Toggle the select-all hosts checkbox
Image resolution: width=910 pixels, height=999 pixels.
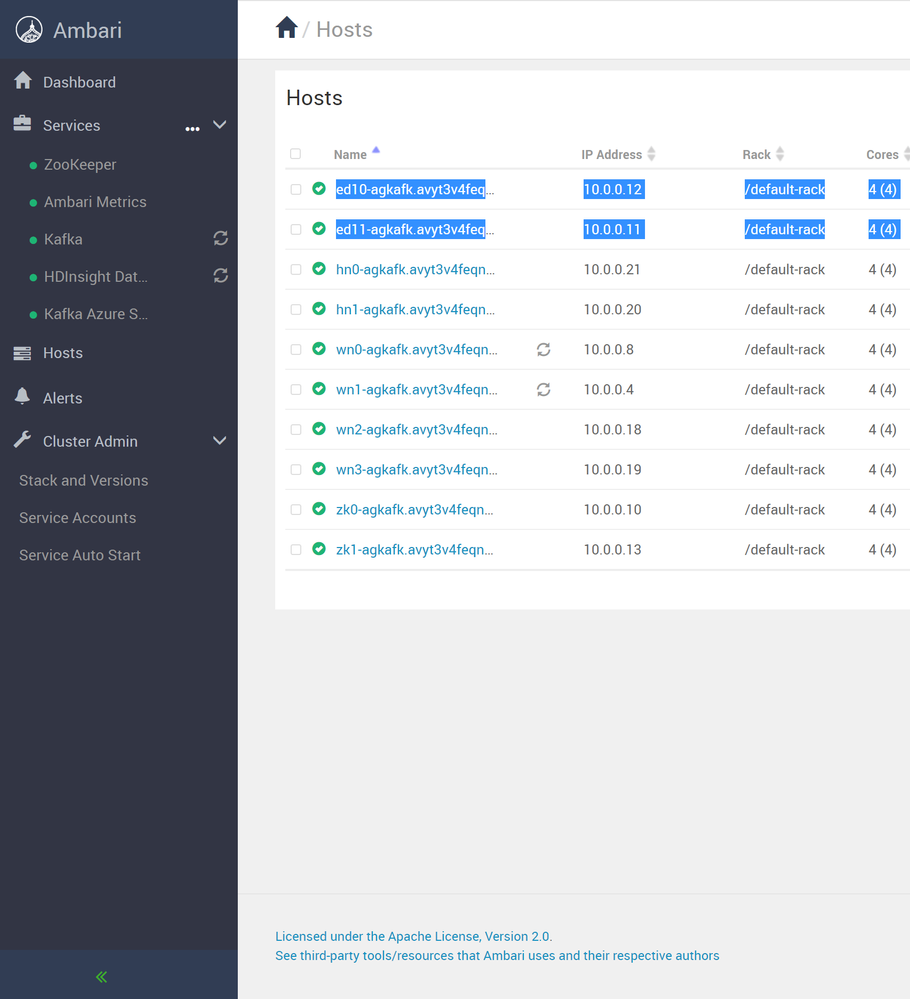tap(296, 154)
